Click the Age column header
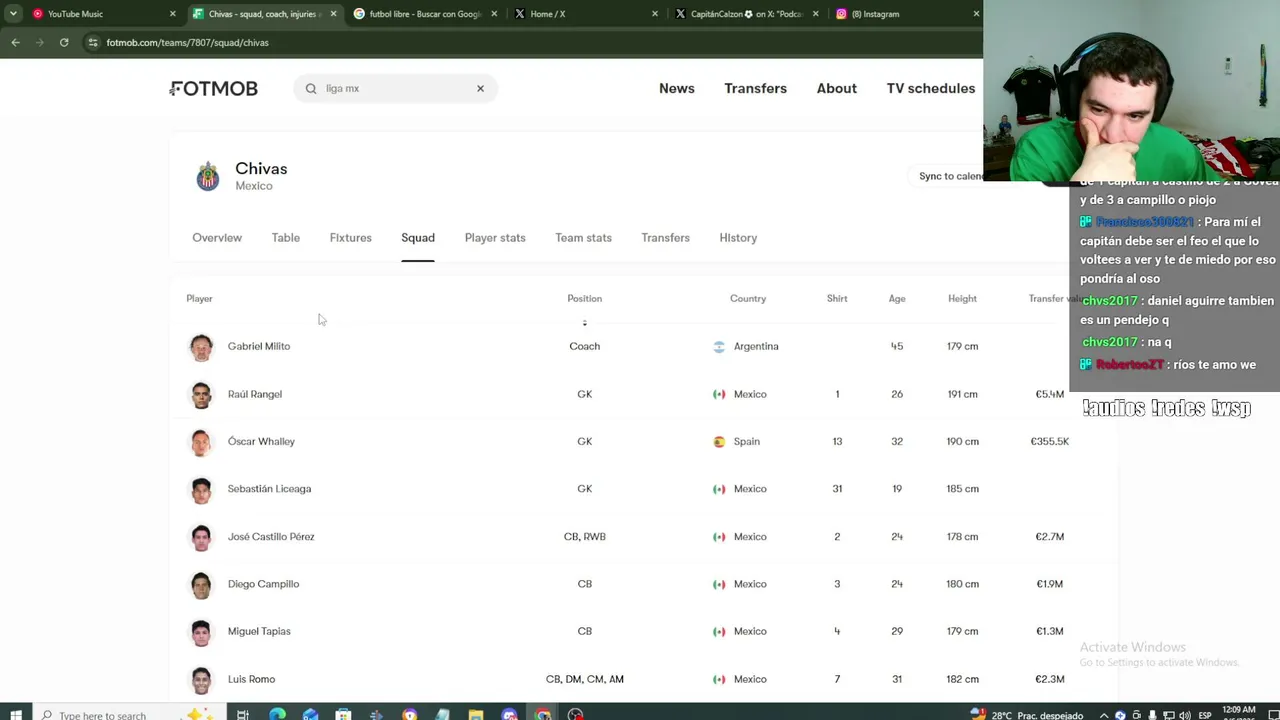The width and height of the screenshot is (1280, 720). [897, 298]
